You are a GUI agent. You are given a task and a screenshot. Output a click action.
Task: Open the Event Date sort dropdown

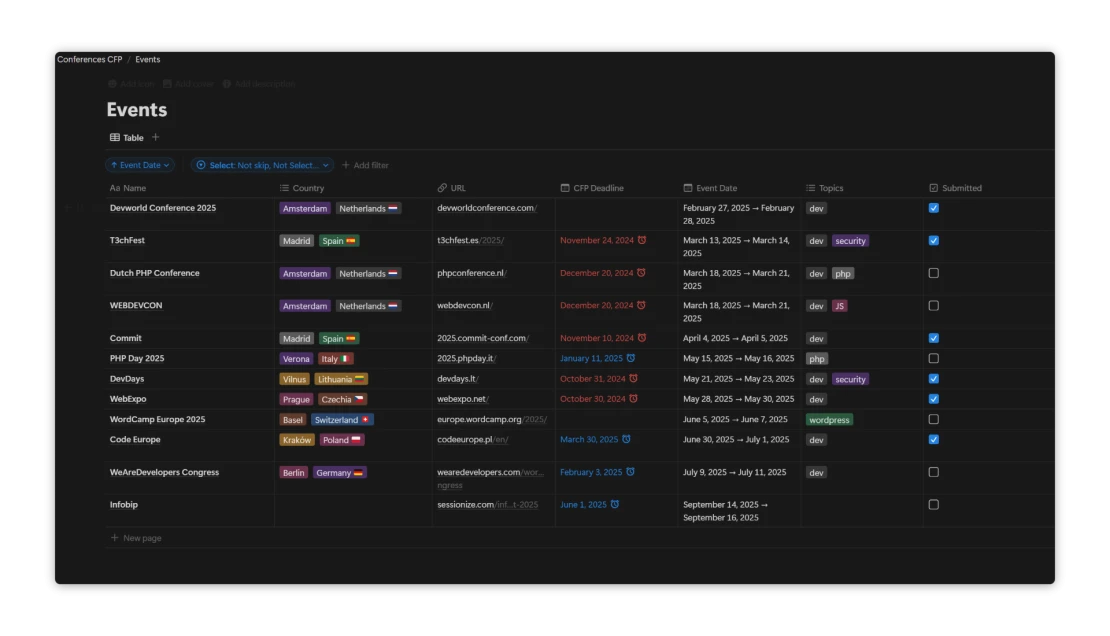(x=140, y=165)
